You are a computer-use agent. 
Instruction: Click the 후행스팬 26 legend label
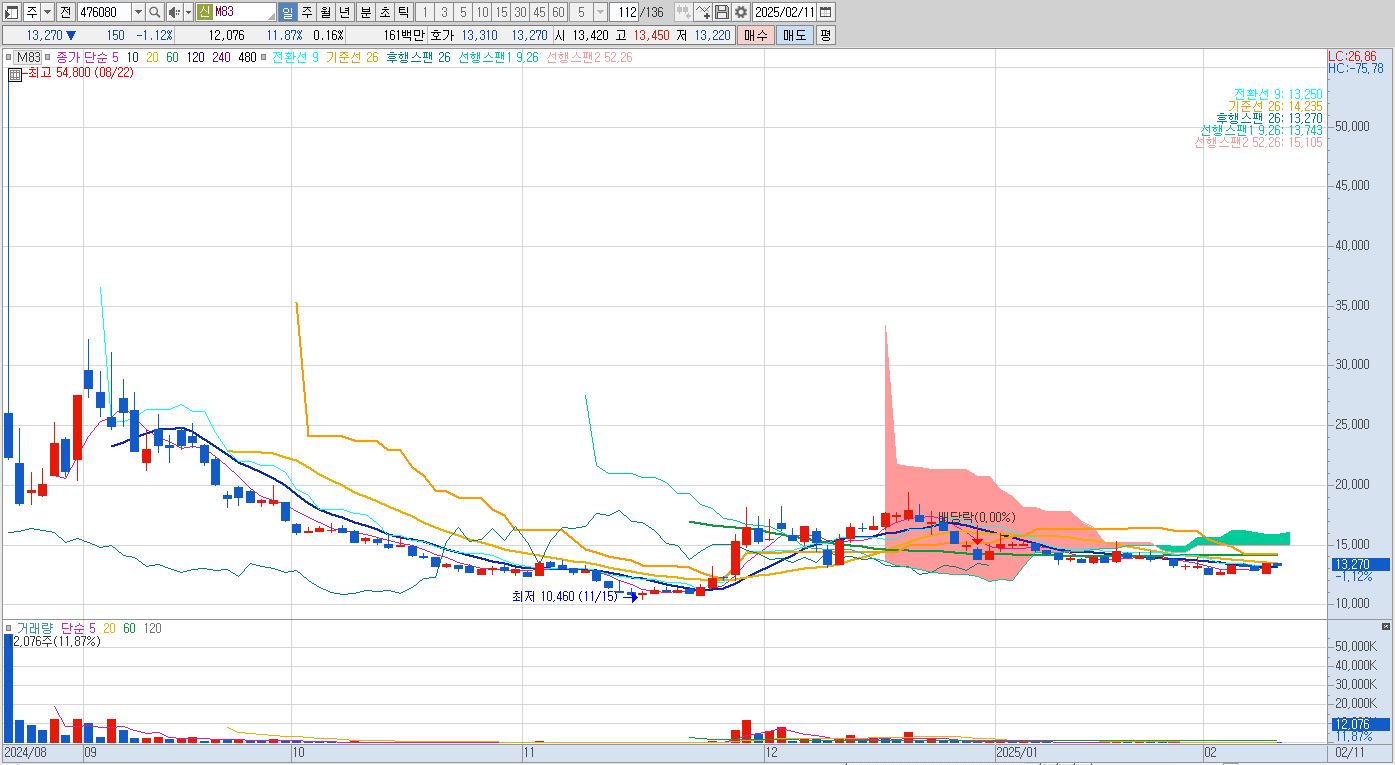pyautogui.click(x=418, y=58)
